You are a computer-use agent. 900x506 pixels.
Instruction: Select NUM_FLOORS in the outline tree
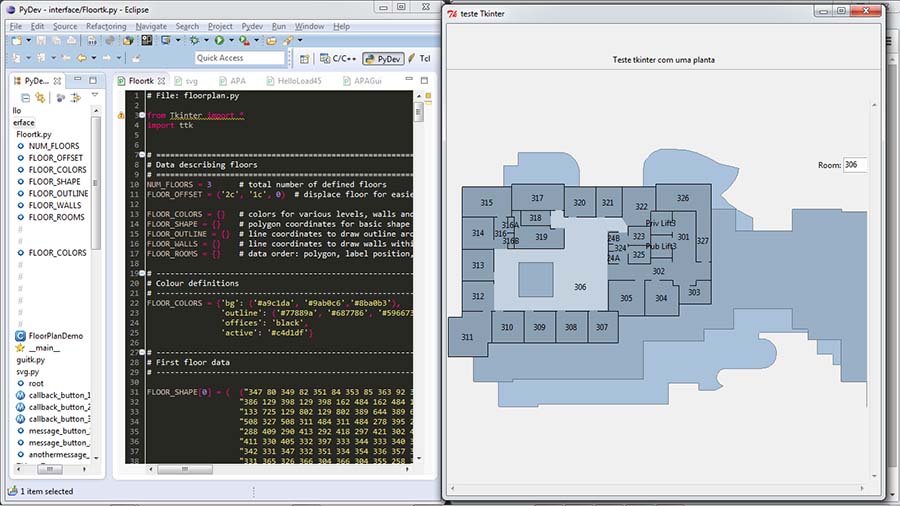pyautogui.click(x=54, y=146)
